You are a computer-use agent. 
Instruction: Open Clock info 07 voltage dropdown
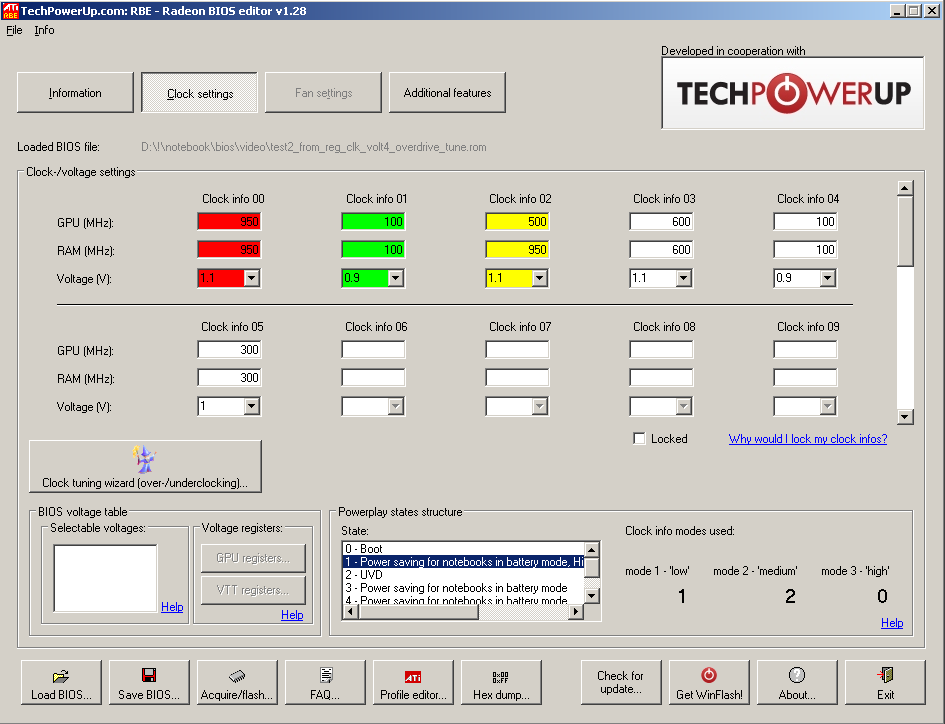click(540, 406)
